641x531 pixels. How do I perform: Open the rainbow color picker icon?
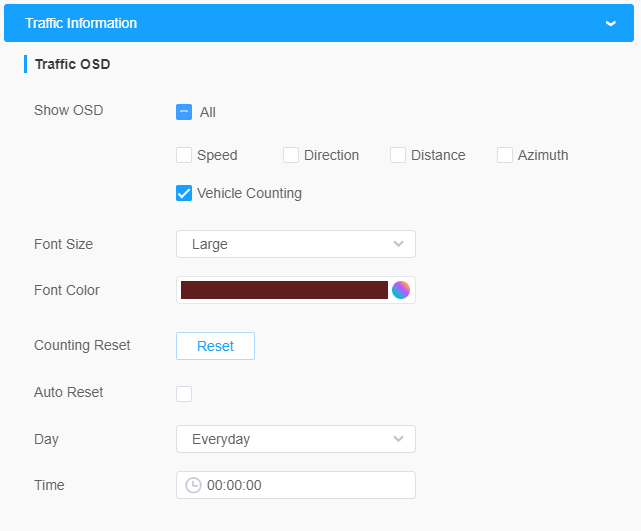tap(401, 290)
